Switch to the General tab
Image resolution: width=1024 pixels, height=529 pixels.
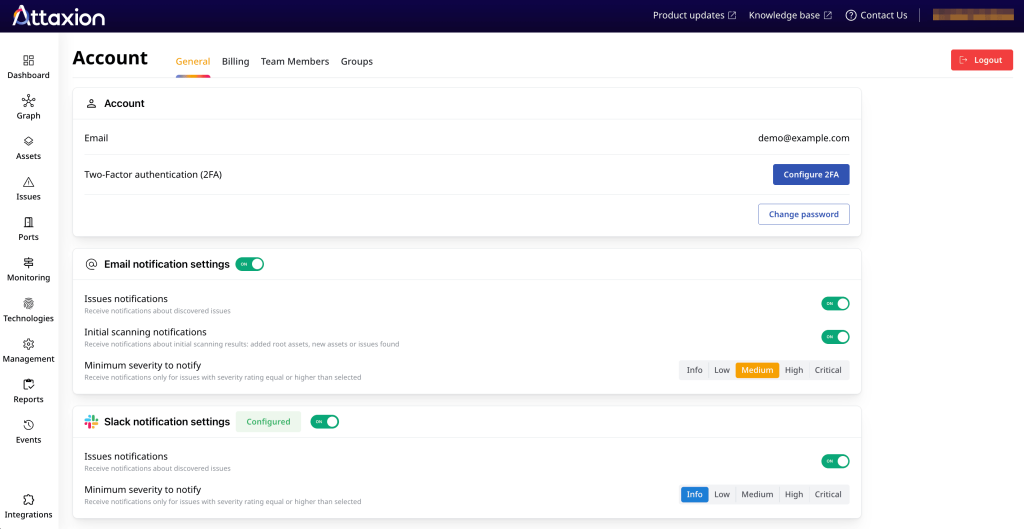click(x=193, y=61)
